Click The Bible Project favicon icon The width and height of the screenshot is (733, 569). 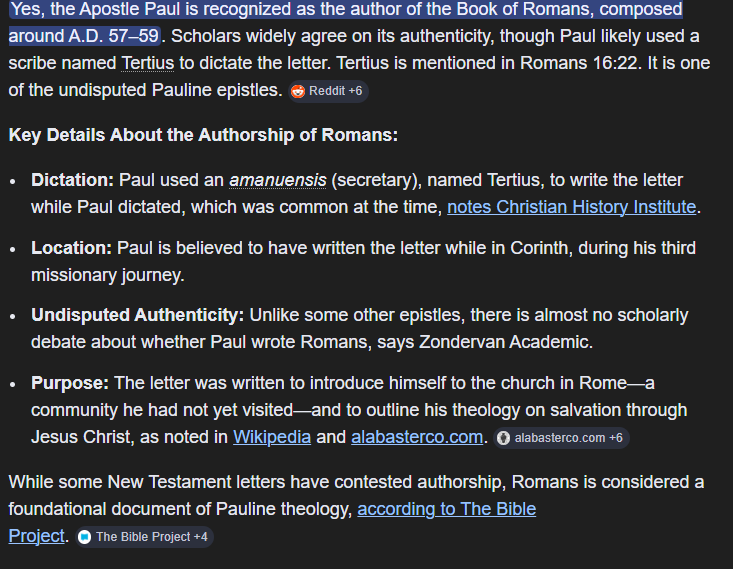(x=85, y=537)
